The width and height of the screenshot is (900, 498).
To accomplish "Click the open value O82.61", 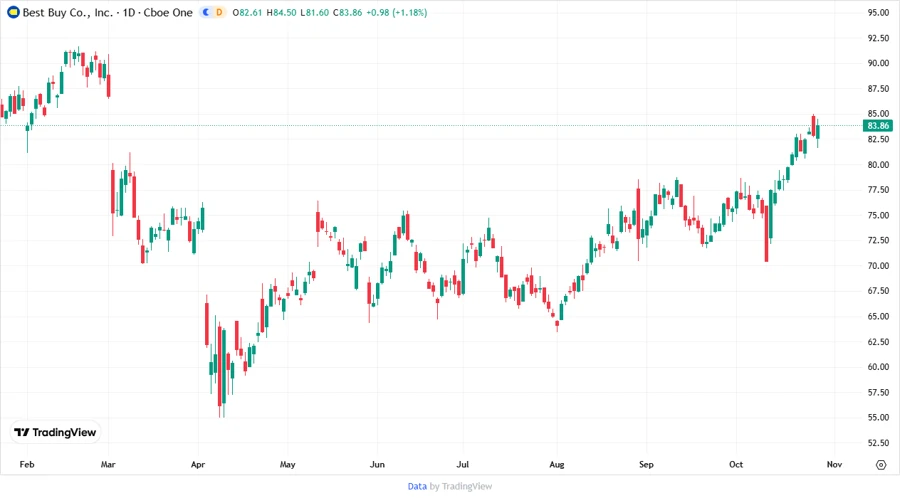I will click(x=247, y=13).
